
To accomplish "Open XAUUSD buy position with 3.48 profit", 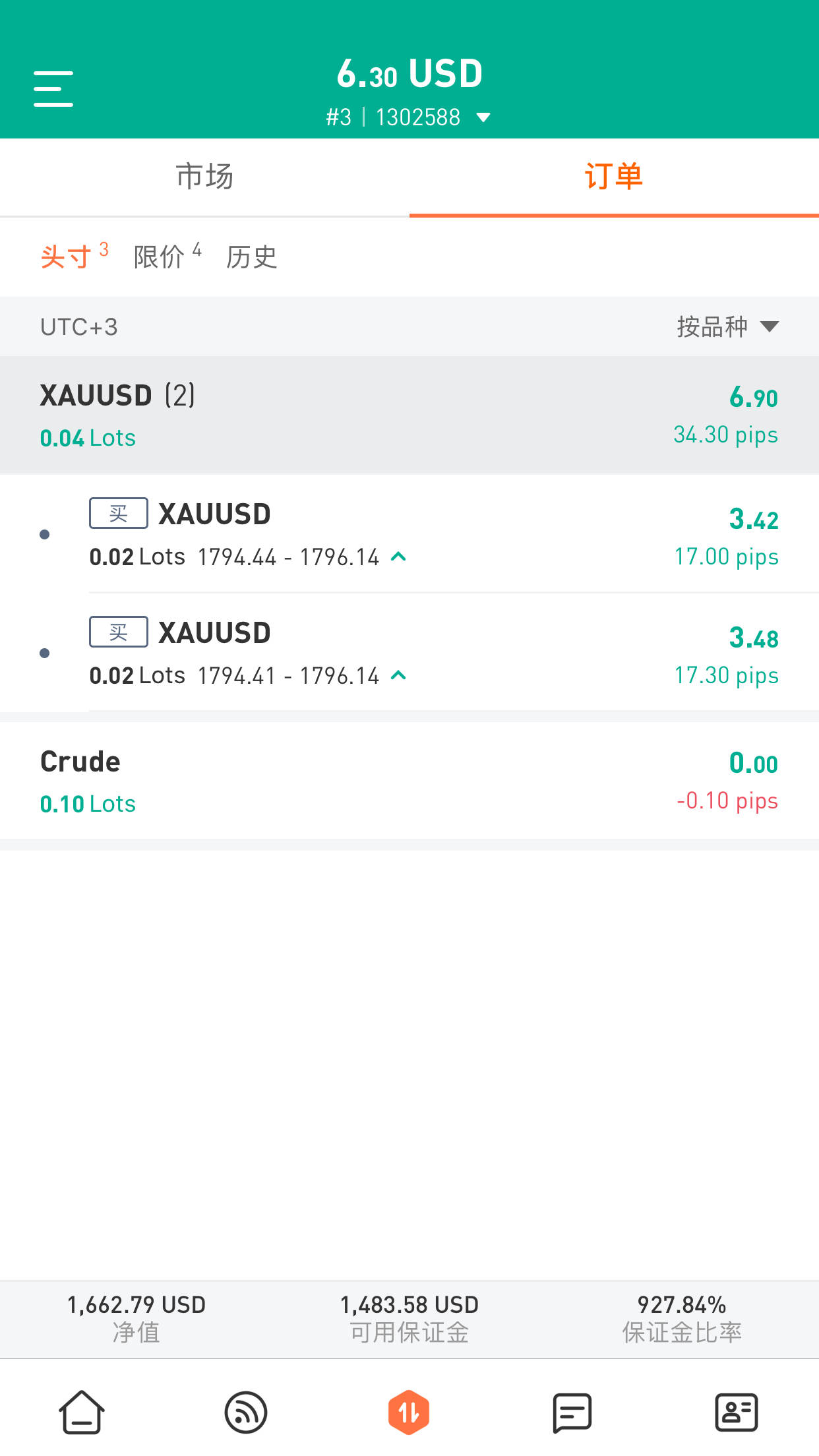I will [434, 653].
